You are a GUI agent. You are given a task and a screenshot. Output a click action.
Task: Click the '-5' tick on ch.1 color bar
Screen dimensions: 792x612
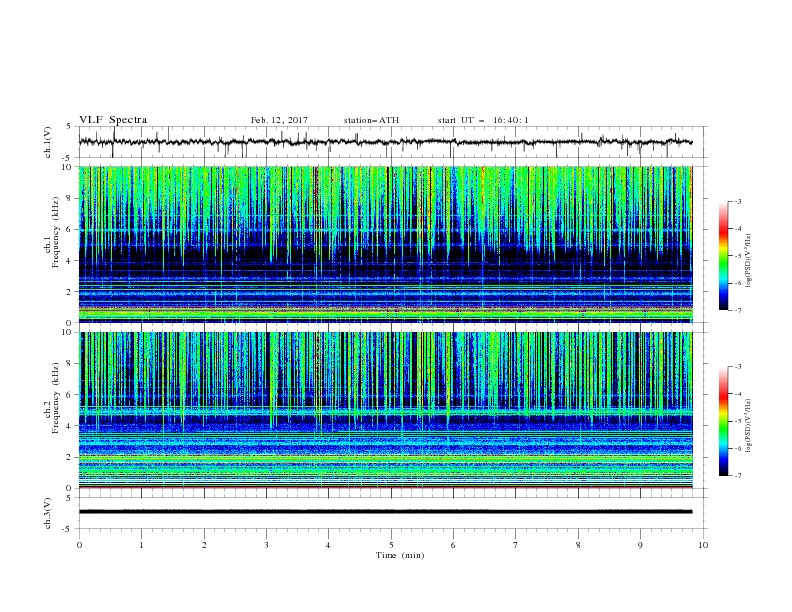[x=737, y=256]
